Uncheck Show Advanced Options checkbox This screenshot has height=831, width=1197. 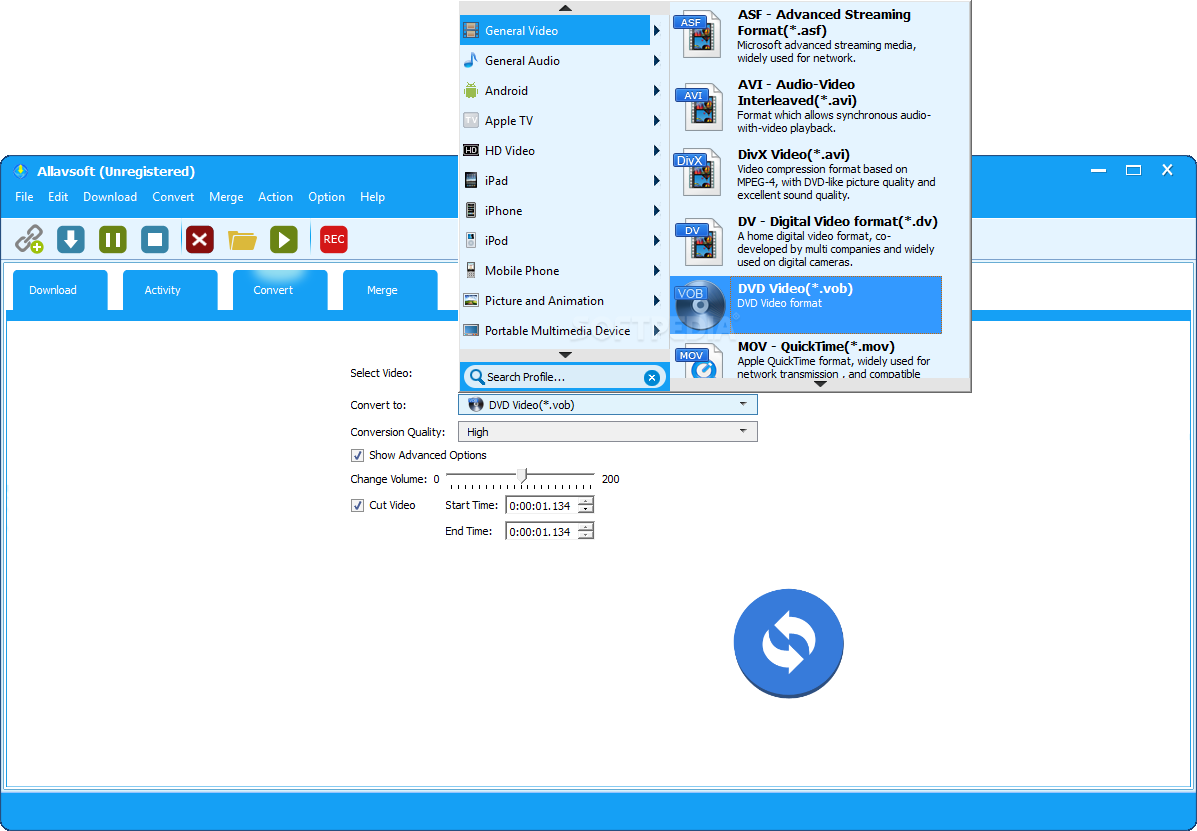357,456
